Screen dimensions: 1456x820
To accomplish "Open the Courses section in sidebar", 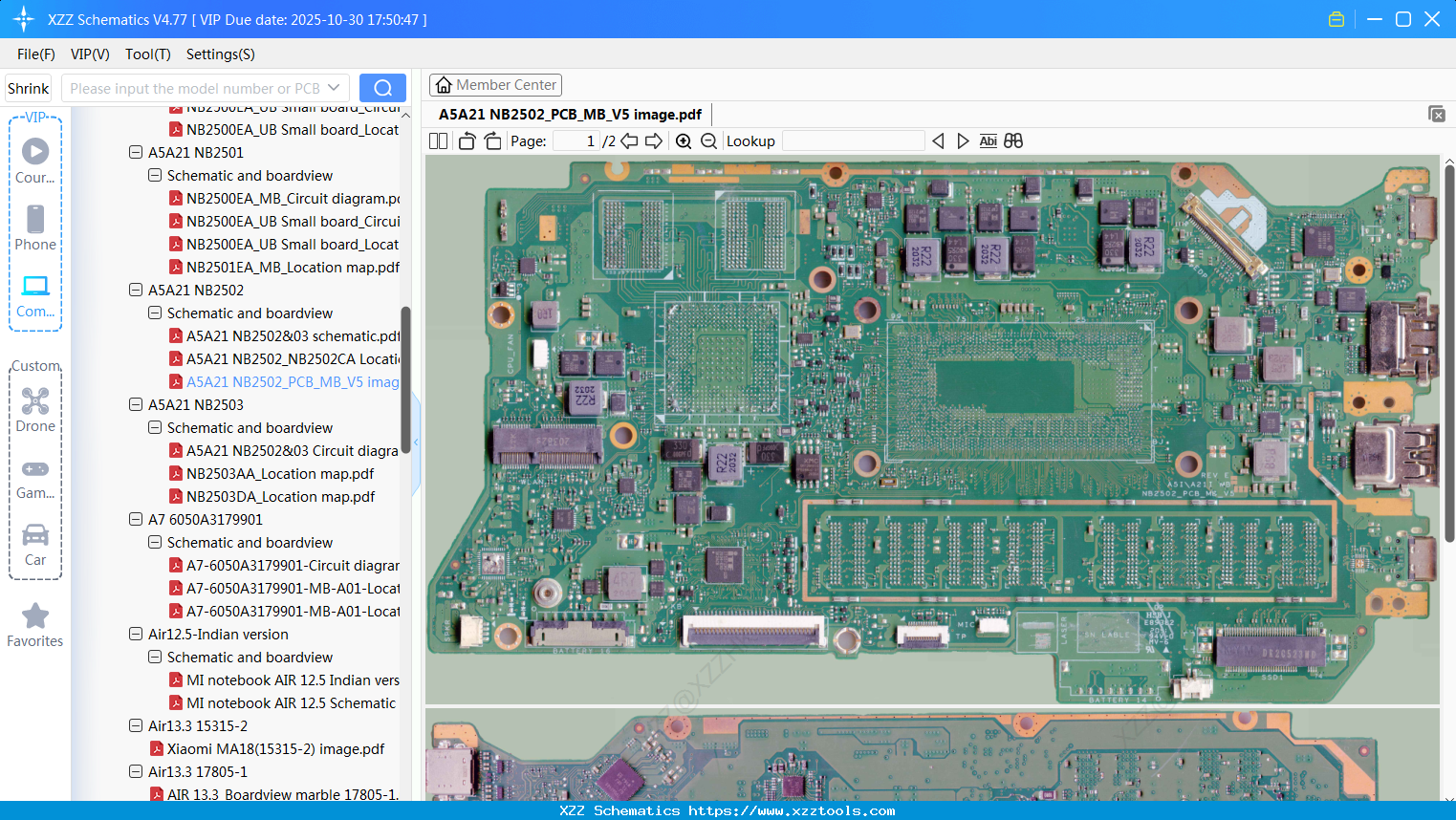I will 35,162.
